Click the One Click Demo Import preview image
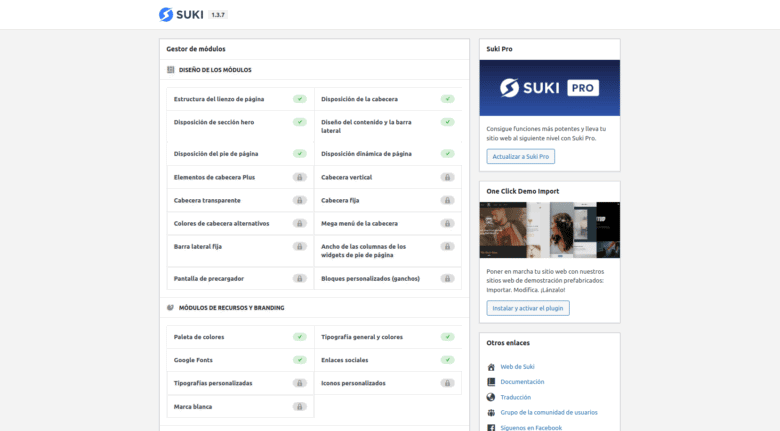Image resolution: width=780 pixels, height=431 pixels. coord(550,230)
